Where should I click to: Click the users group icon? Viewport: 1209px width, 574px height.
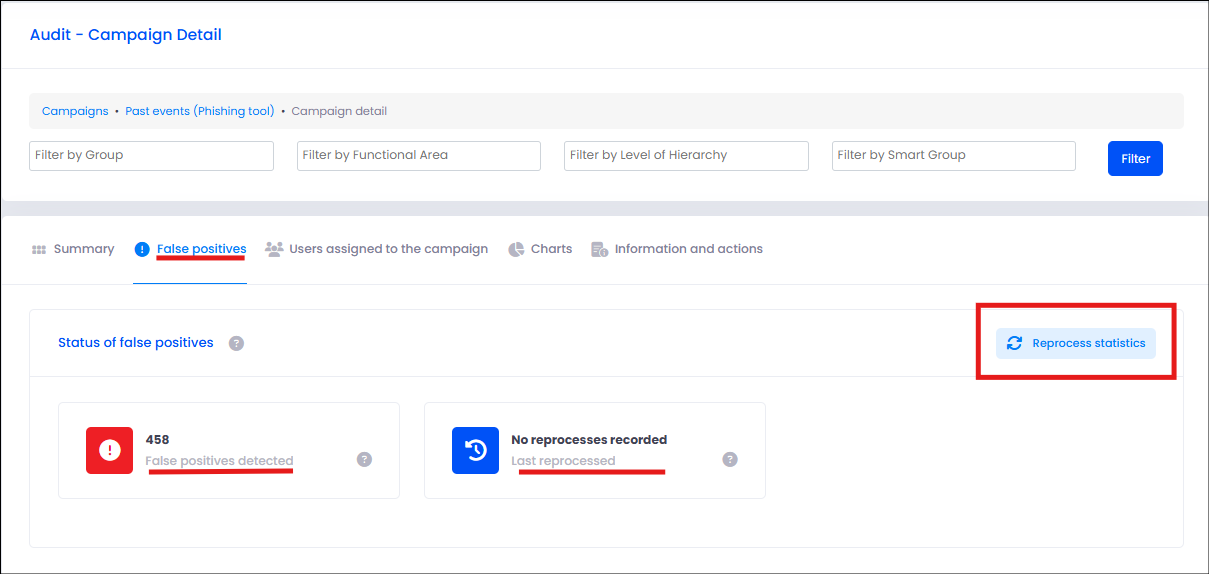point(274,249)
